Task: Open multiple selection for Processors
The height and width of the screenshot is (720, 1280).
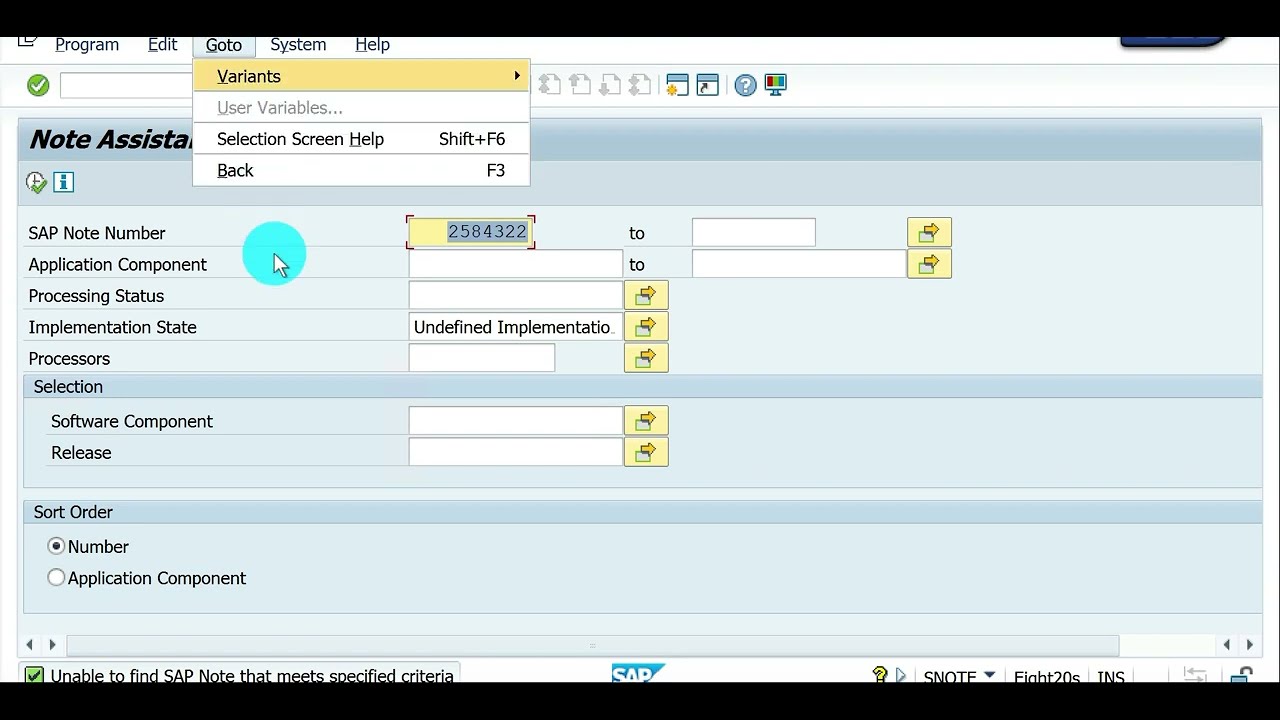Action: click(x=646, y=358)
